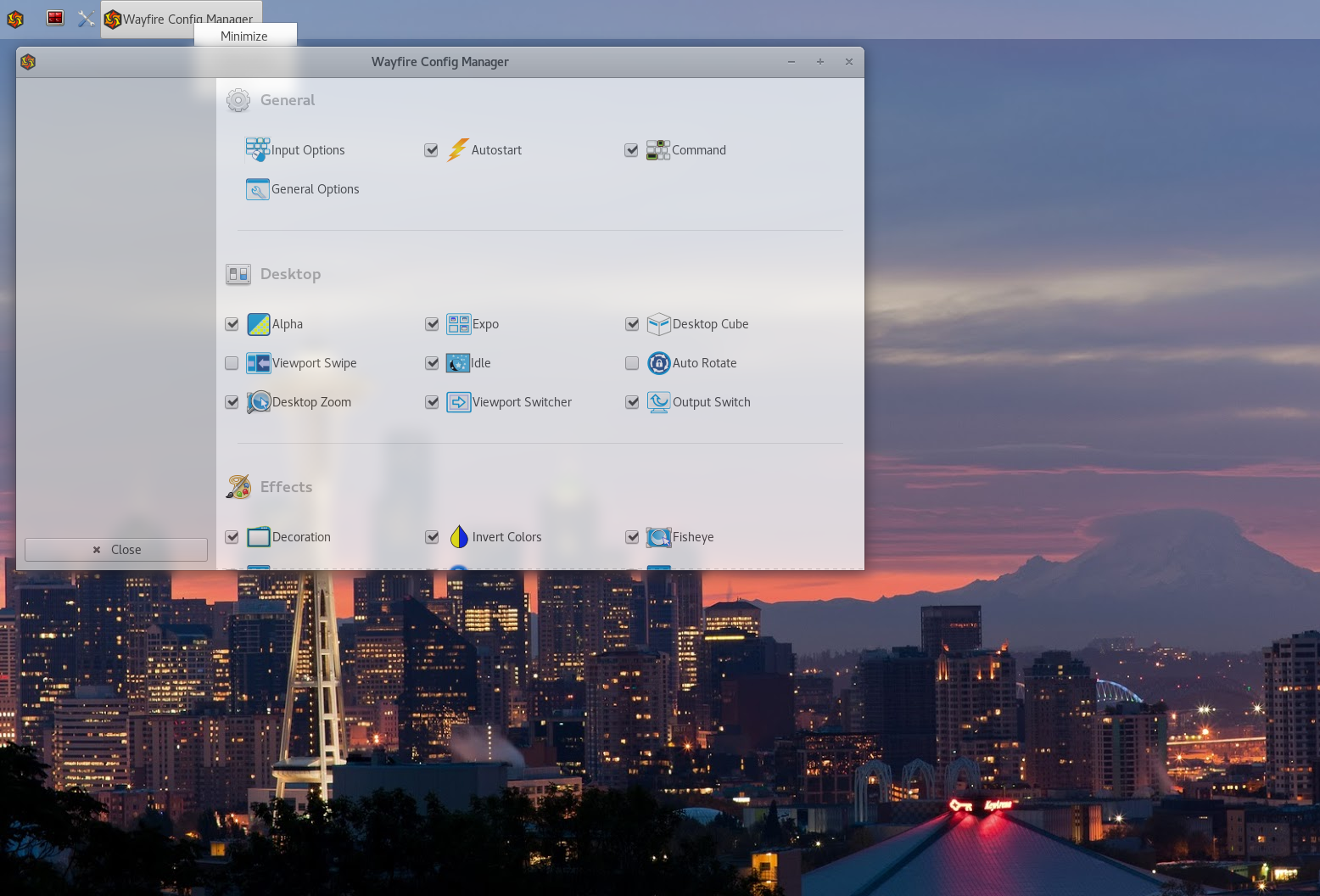This screenshot has width=1320, height=896.
Task: Open the Desktop Zoom plugin settings
Action: click(x=312, y=402)
